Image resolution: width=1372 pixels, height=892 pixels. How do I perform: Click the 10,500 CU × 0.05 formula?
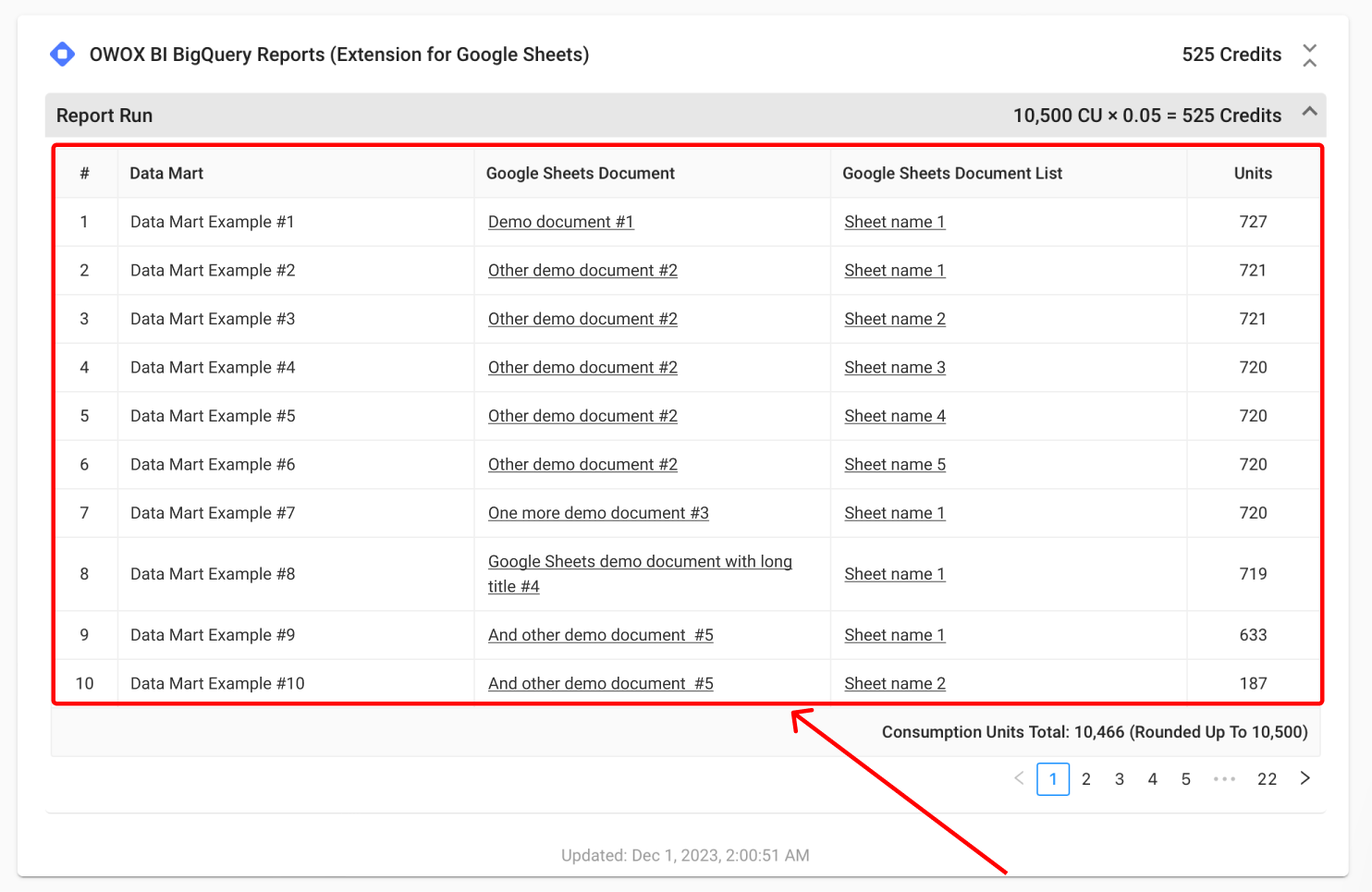[1147, 116]
